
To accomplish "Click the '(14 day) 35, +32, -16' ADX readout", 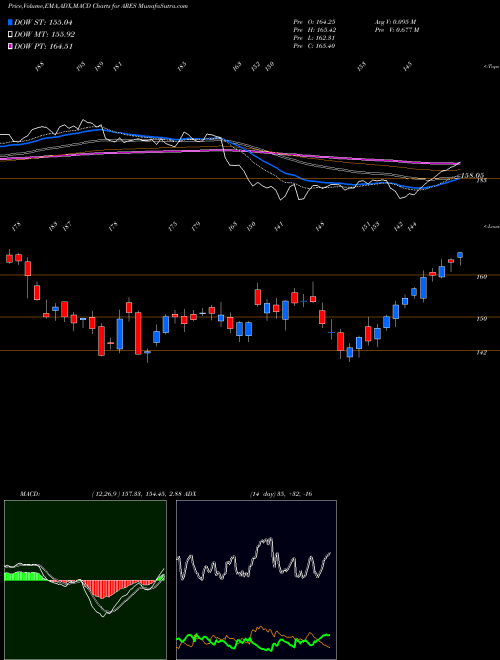I will tap(280, 493).
